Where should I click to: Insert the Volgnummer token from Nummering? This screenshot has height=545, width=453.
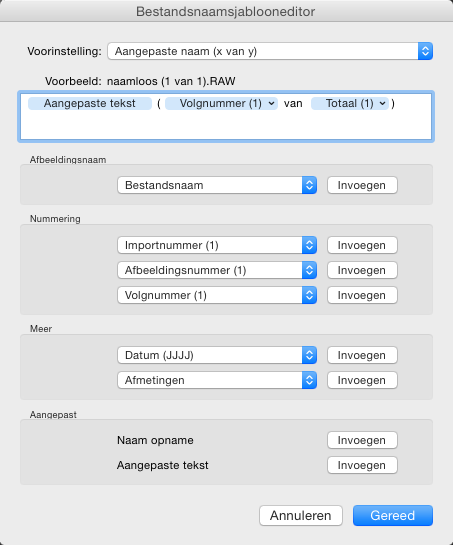coord(362,295)
